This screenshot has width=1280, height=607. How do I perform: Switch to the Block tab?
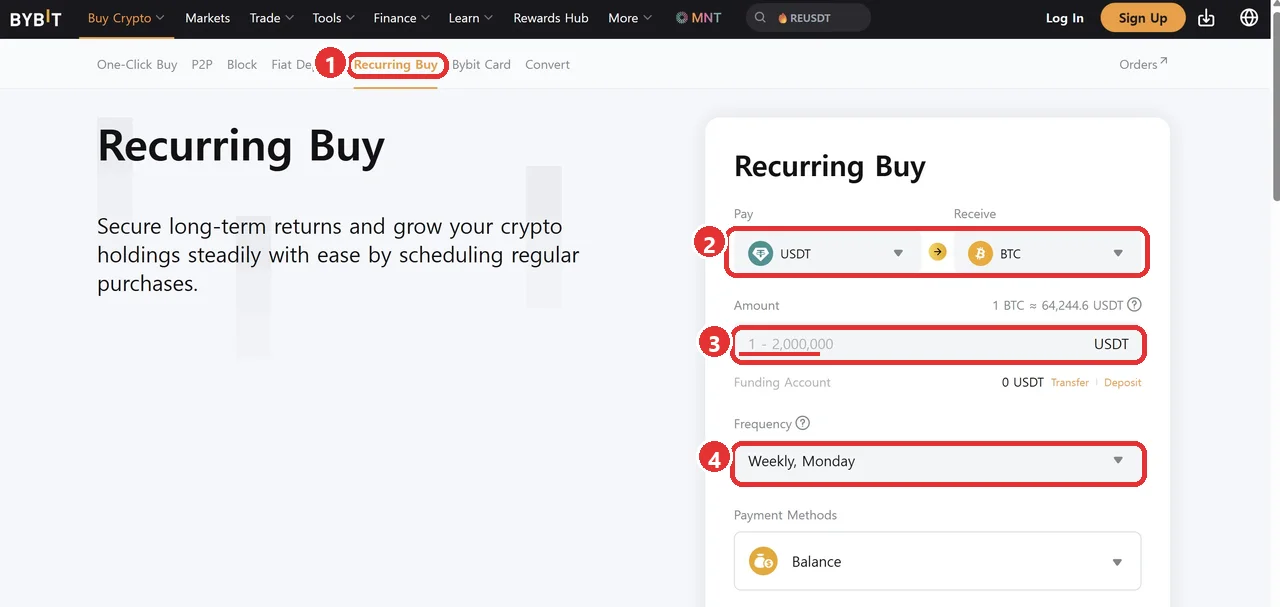(242, 64)
